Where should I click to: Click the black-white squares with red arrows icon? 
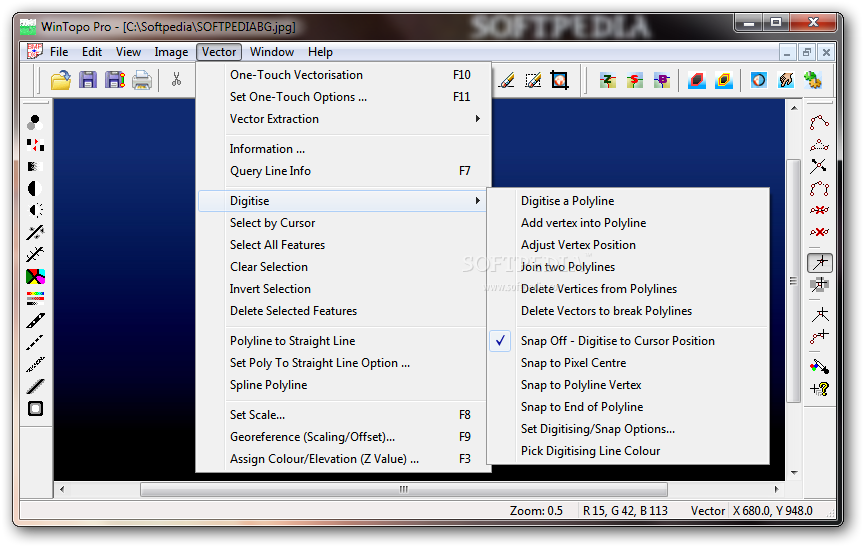(35, 145)
